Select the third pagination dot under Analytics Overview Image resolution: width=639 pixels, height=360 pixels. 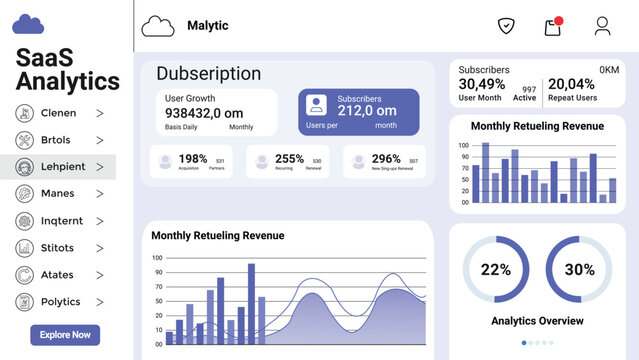[538, 343]
